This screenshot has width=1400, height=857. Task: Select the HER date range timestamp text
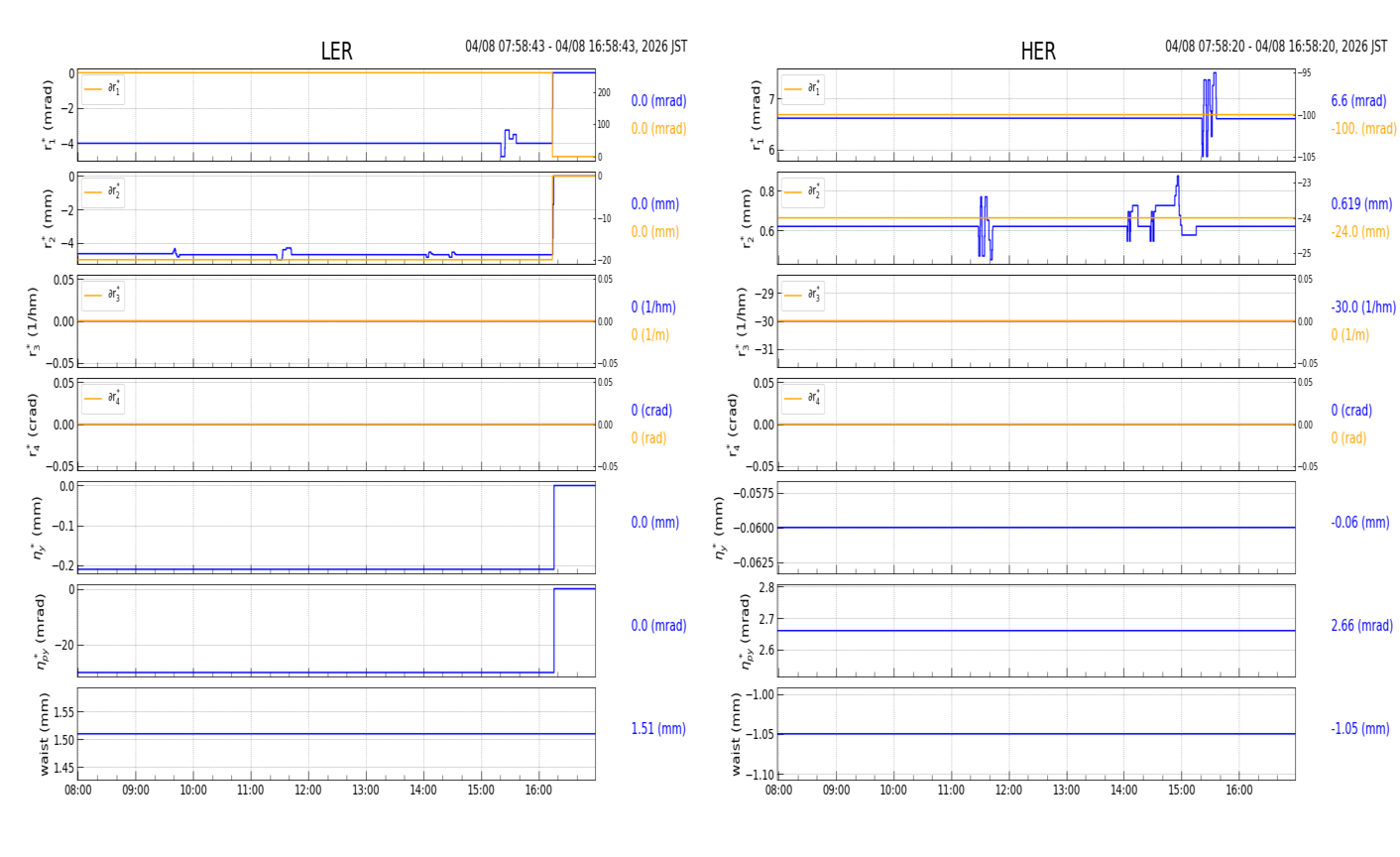pyautogui.click(x=1275, y=47)
